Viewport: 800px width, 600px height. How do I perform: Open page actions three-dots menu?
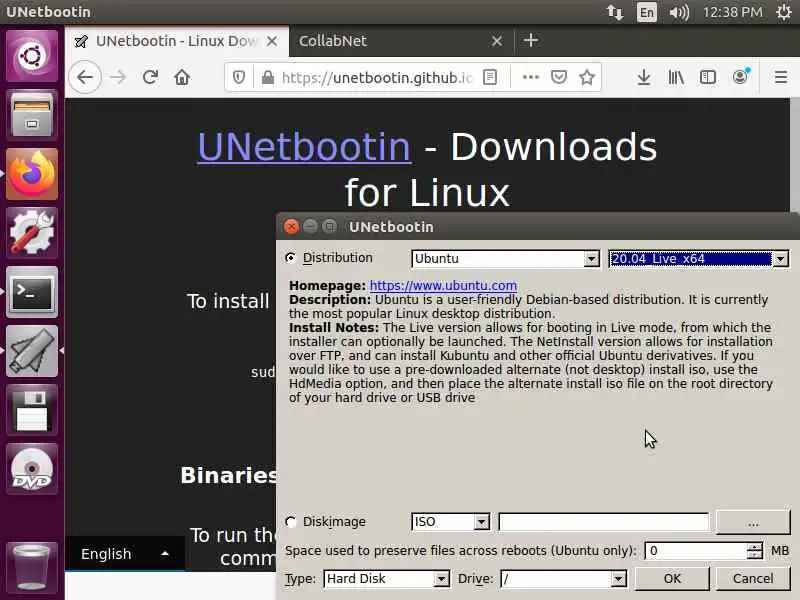pyautogui.click(x=531, y=78)
